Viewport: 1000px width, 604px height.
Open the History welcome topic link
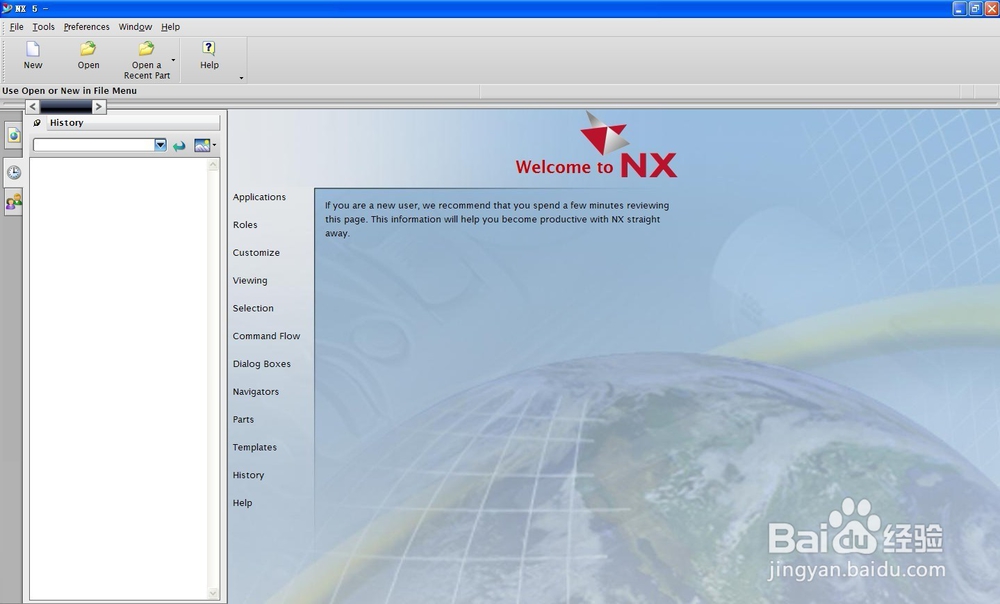(248, 475)
